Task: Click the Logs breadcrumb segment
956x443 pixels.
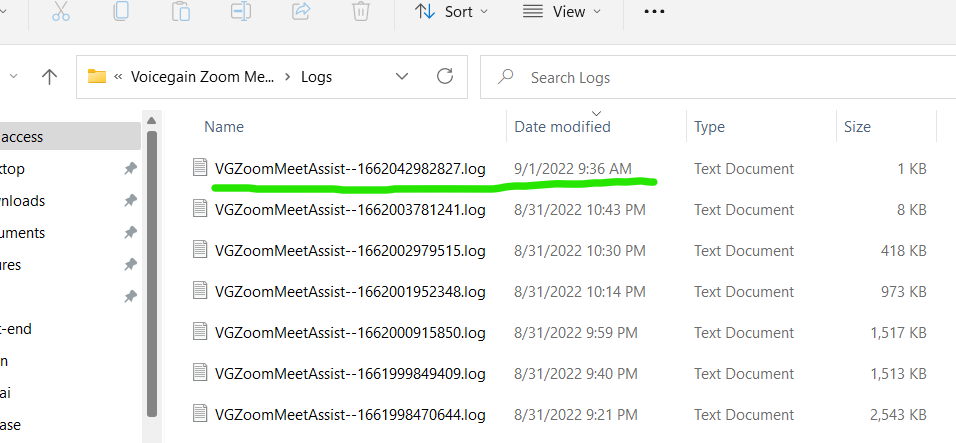Action: [316, 77]
